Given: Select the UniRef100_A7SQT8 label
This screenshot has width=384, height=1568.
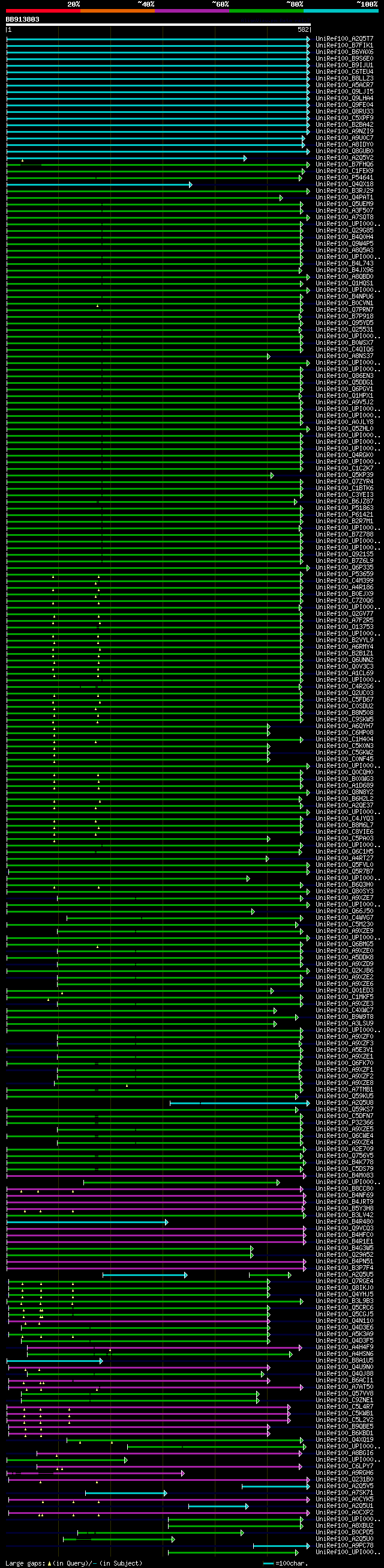Looking at the screenshot, I should click(344, 217).
